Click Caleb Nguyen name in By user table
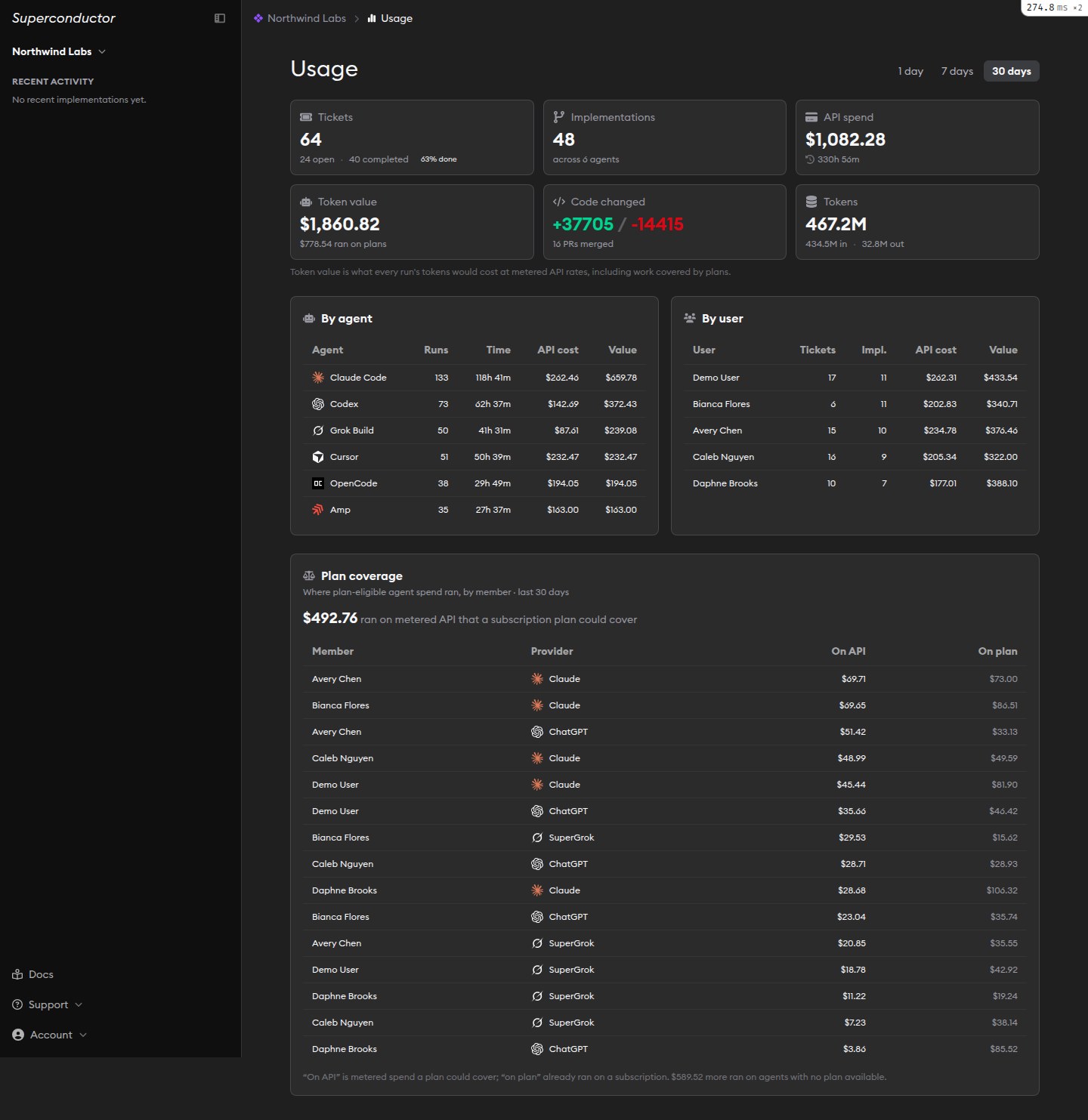This screenshot has width=1088, height=1120. click(x=723, y=457)
